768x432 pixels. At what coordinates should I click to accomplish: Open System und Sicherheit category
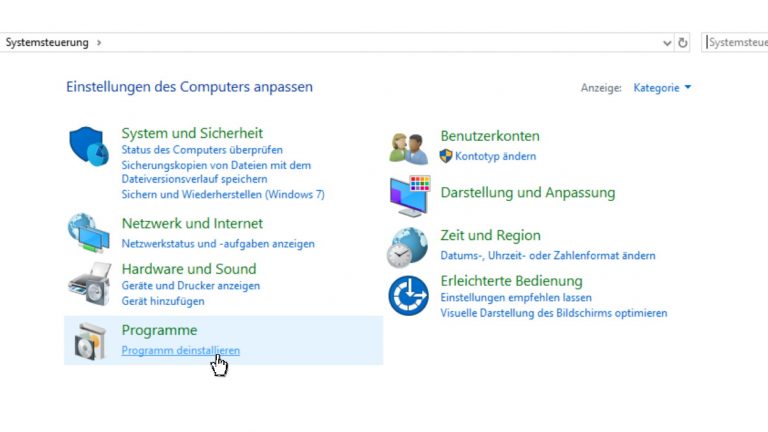(x=192, y=133)
